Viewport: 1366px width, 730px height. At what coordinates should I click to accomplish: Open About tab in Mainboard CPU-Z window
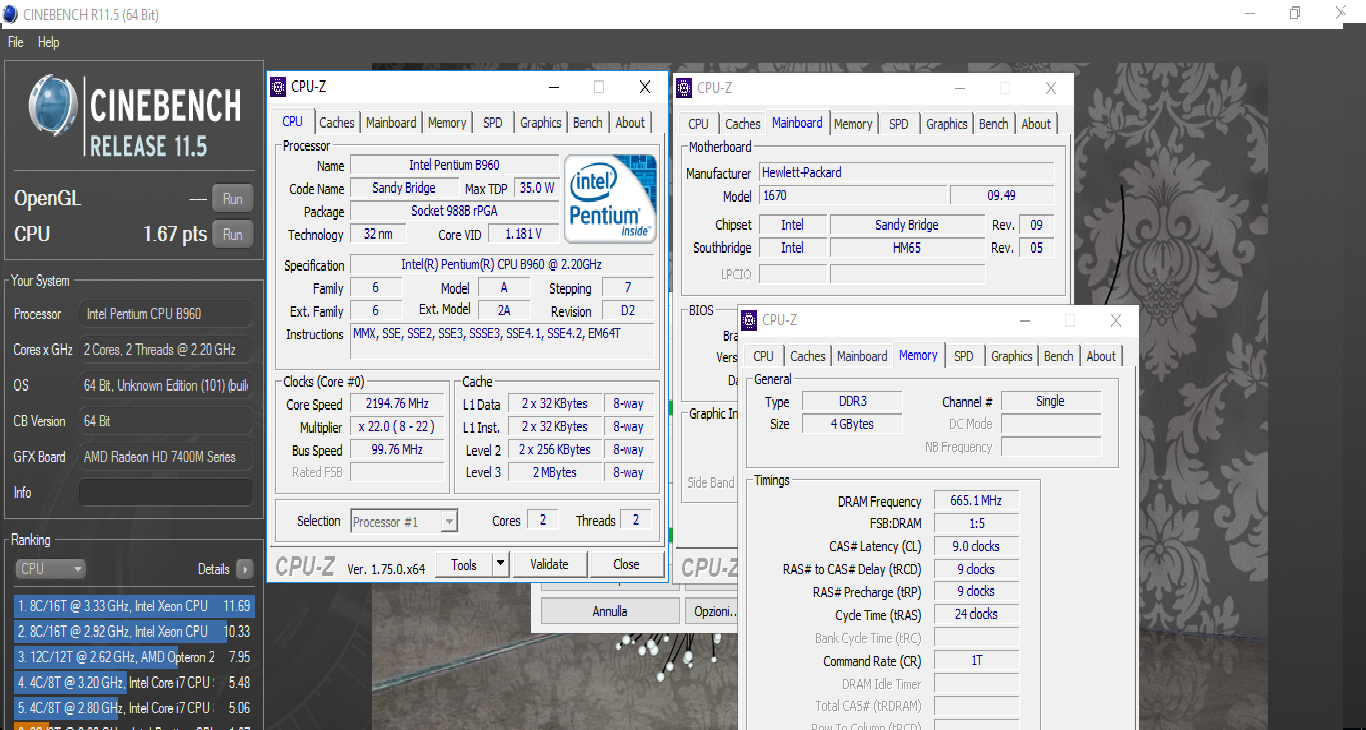(x=1036, y=124)
